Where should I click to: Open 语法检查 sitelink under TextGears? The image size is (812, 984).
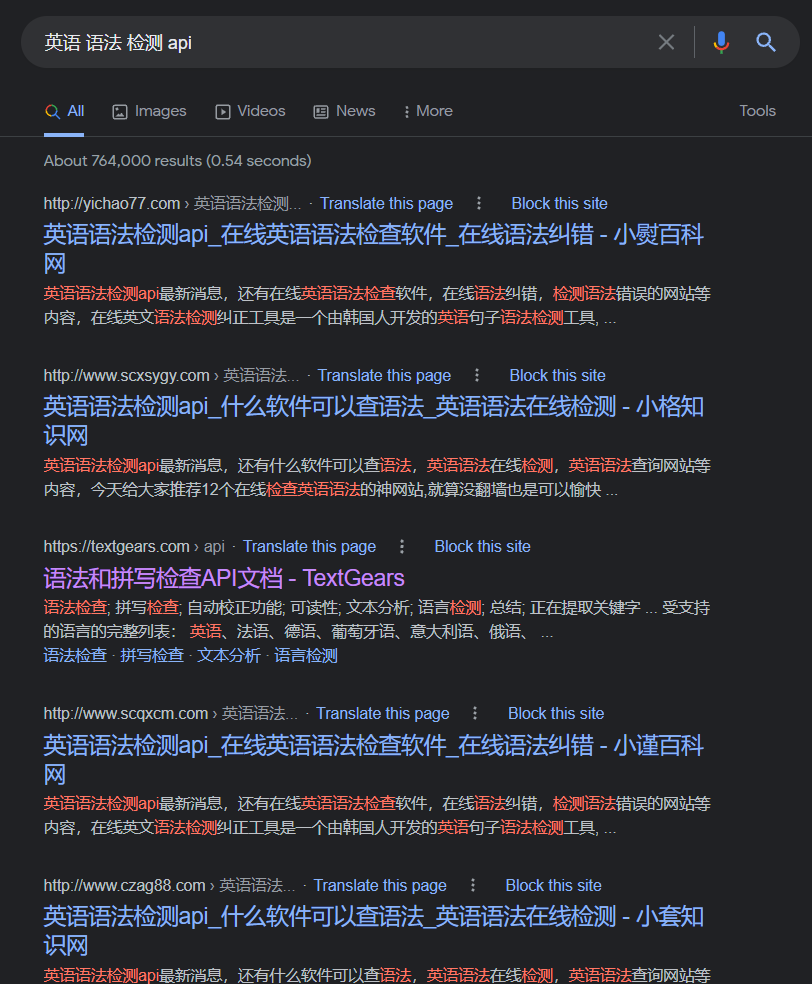75,656
